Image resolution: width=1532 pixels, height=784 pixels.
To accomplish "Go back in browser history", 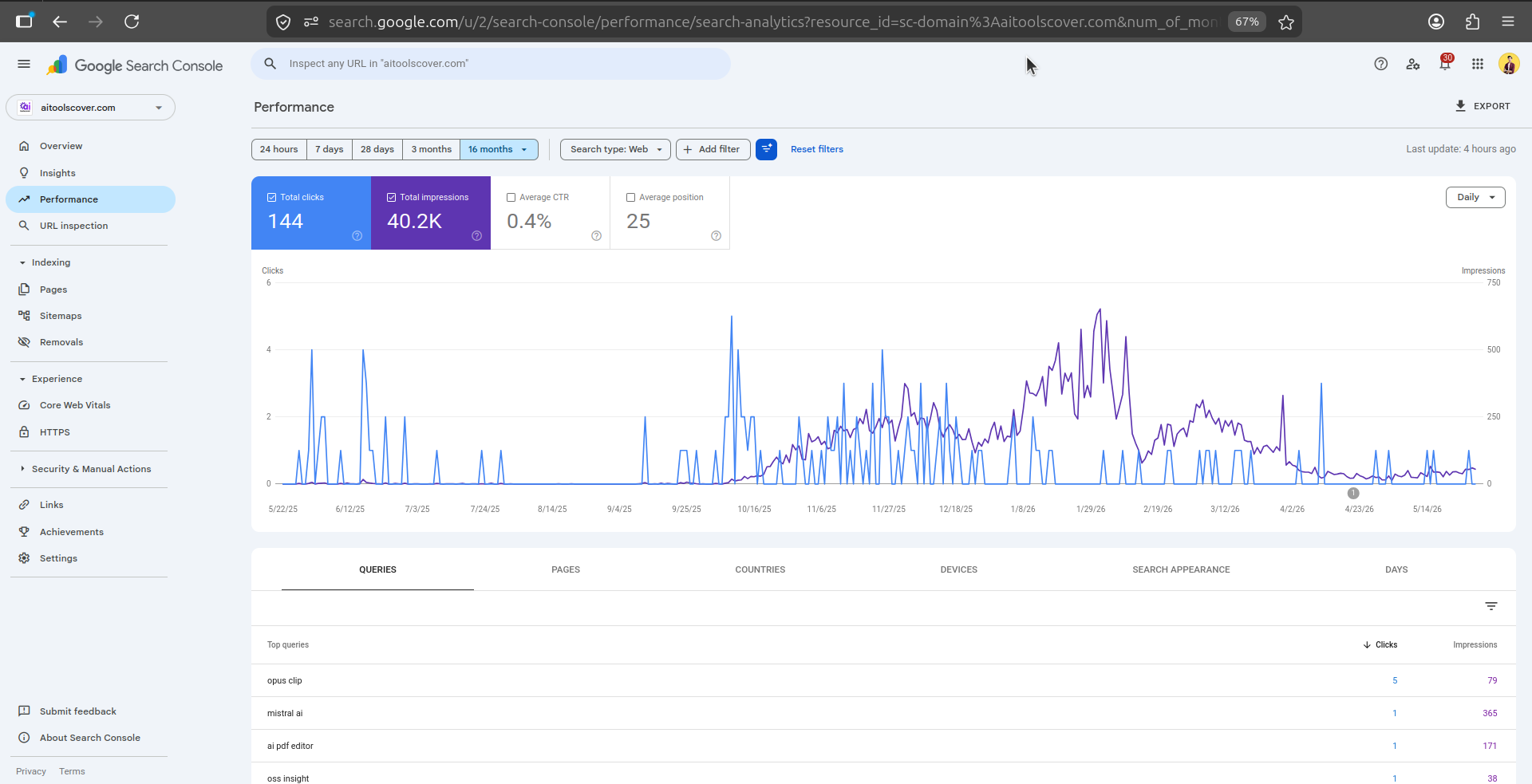I will click(x=60, y=22).
